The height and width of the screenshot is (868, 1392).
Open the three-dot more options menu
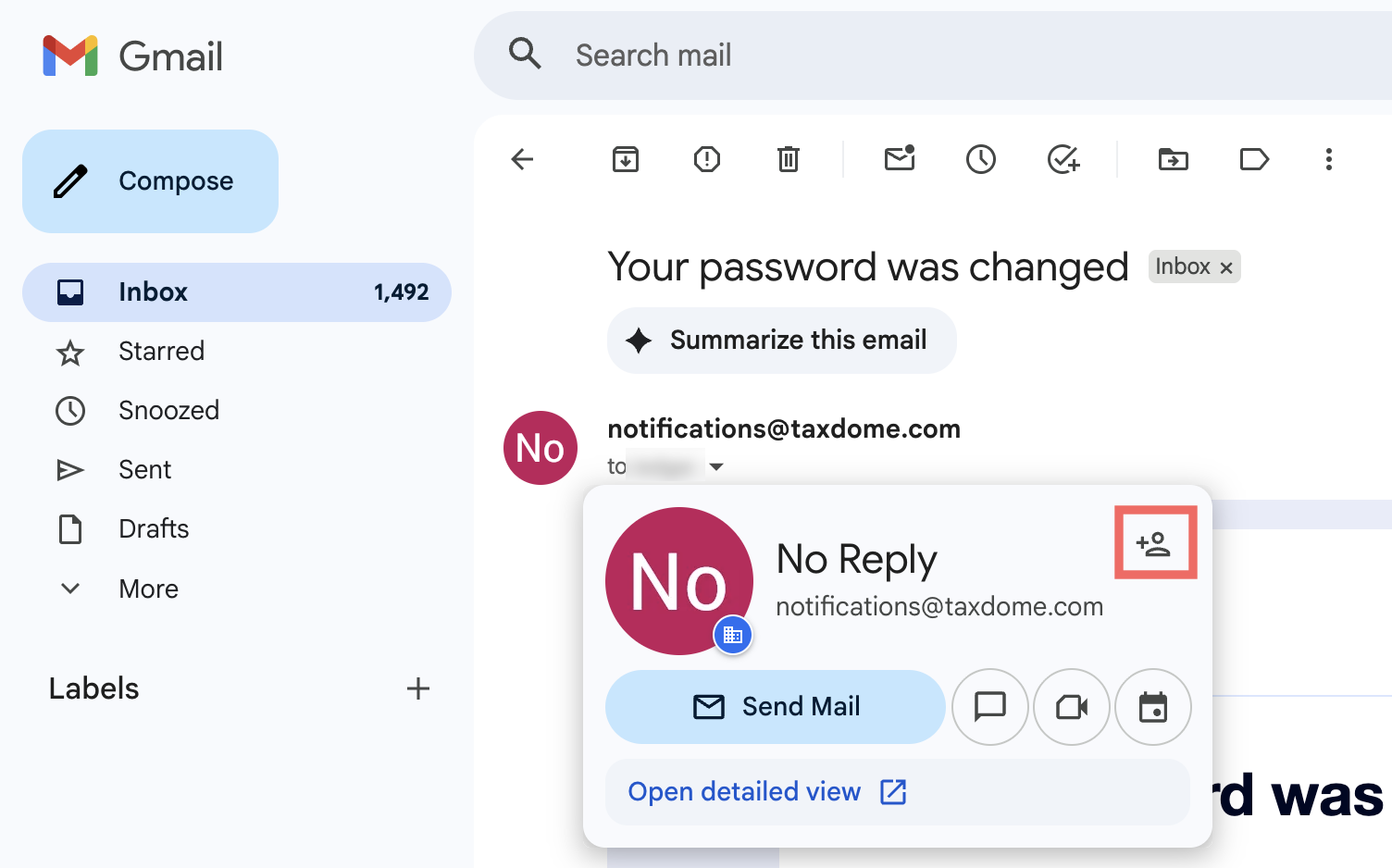pyautogui.click(x=1329, y=159)
